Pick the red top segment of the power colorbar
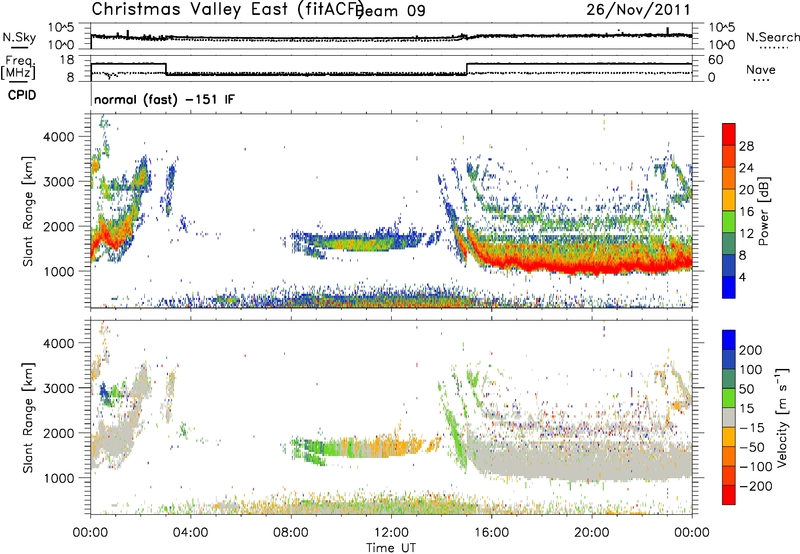The image size is (800, 554). [x=729, y=134]
